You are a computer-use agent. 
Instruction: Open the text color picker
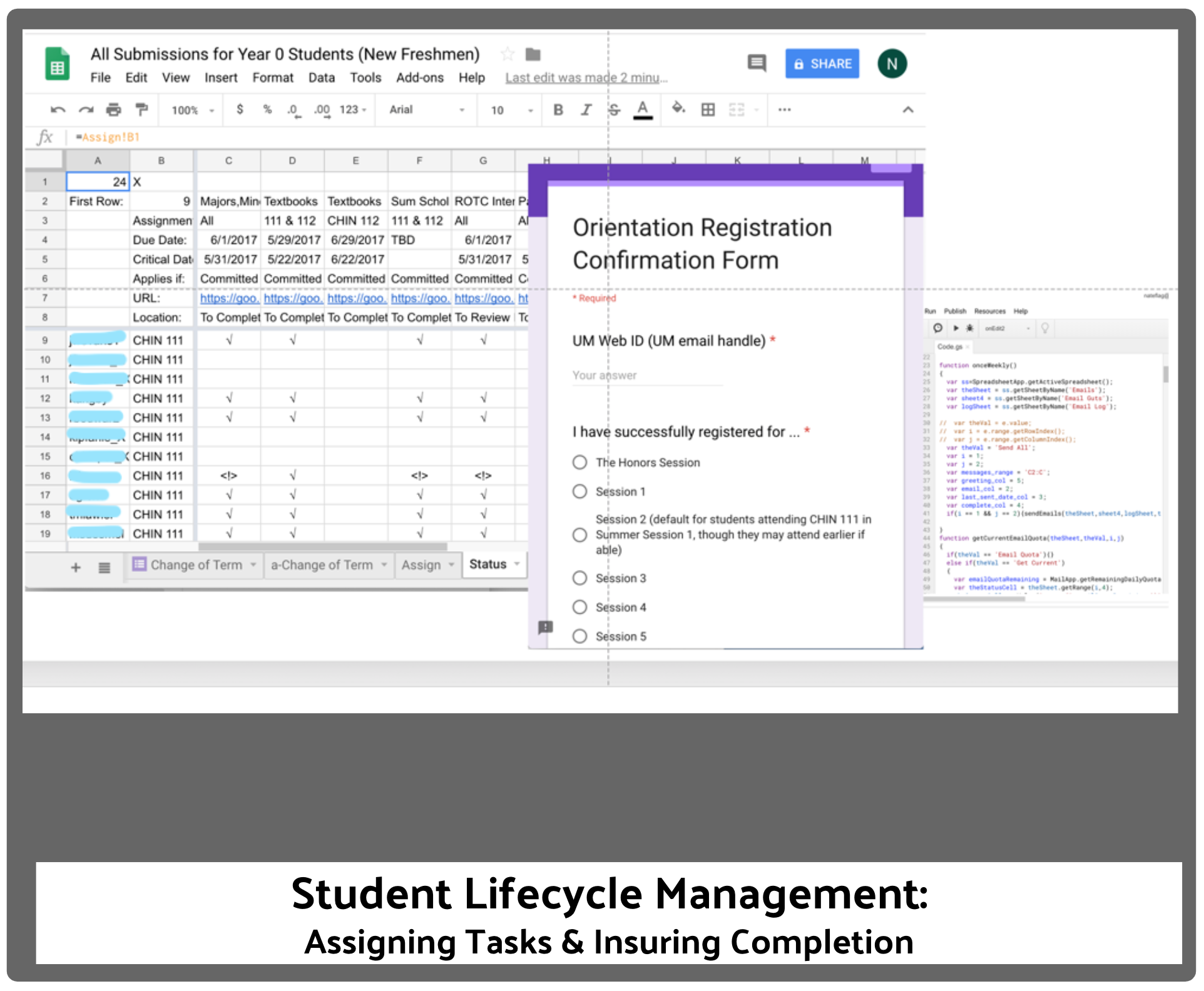click(643, 109)
